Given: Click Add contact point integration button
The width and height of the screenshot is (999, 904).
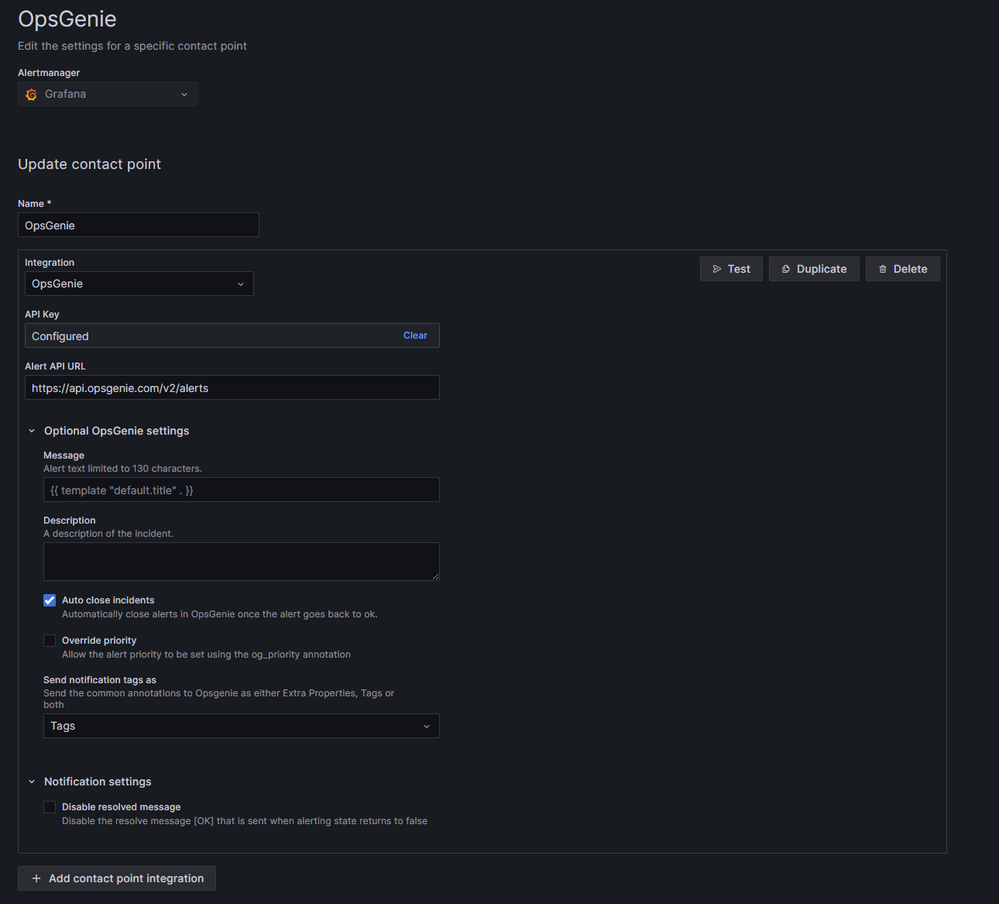Looking at the screenshot, I should tap(117, 878).
